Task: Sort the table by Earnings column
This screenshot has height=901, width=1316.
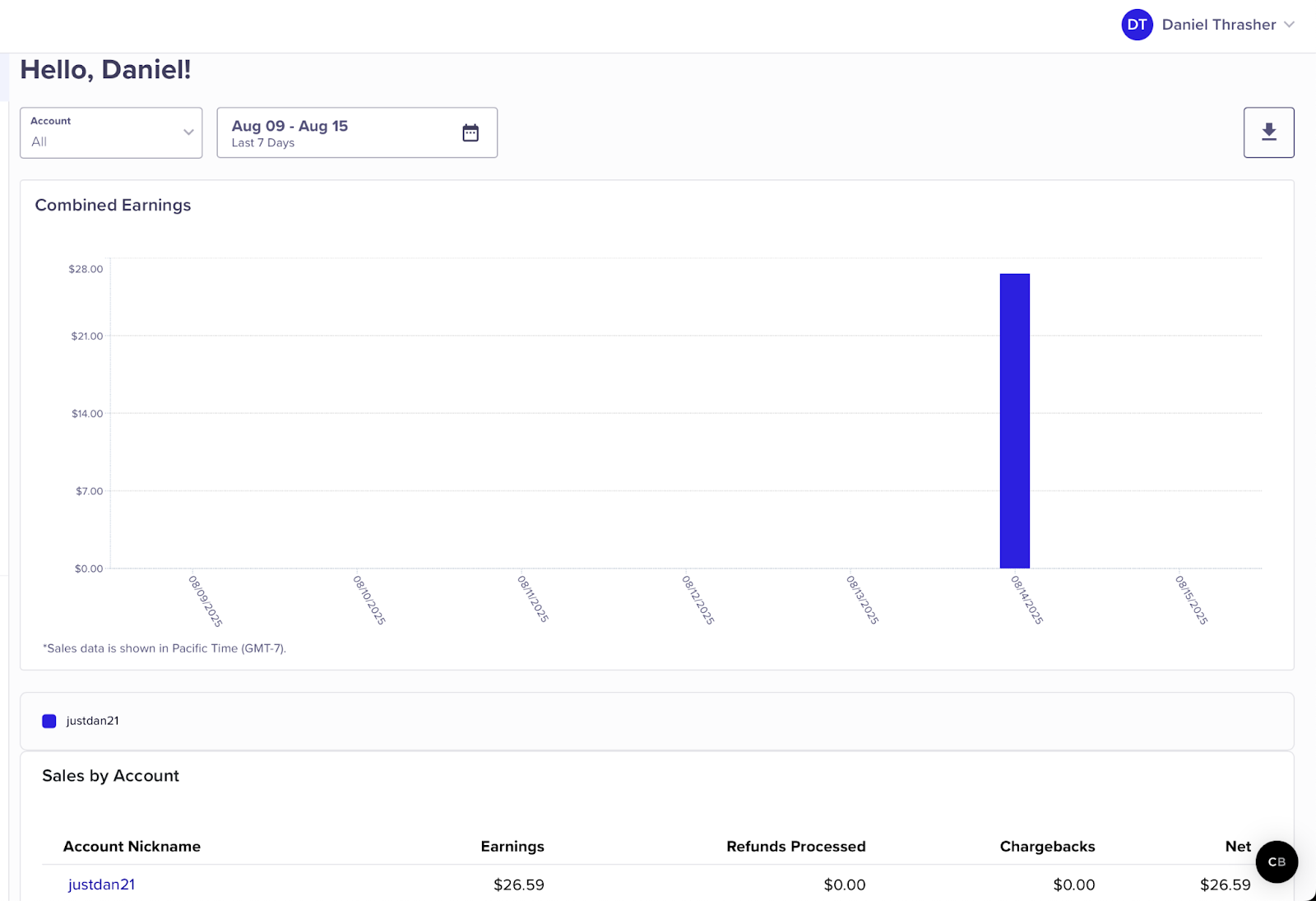Action: (x=512, y=846)
